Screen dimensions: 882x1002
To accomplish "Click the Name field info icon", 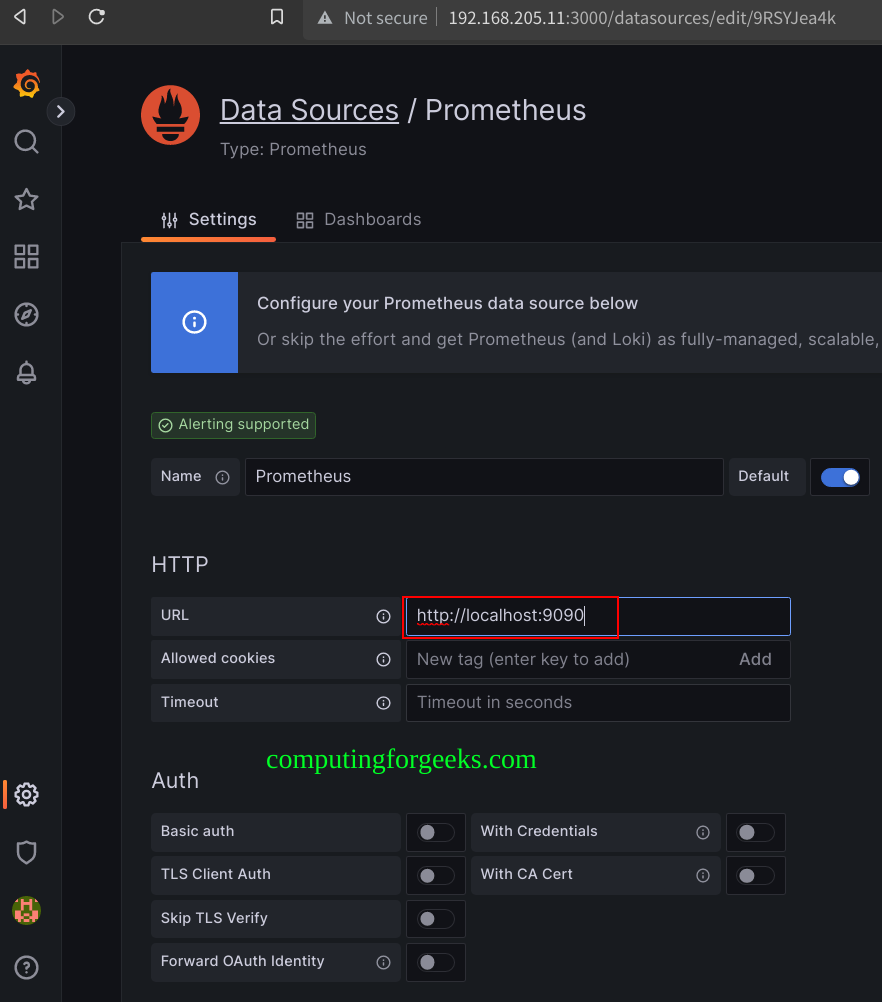I will click(222, 477).
